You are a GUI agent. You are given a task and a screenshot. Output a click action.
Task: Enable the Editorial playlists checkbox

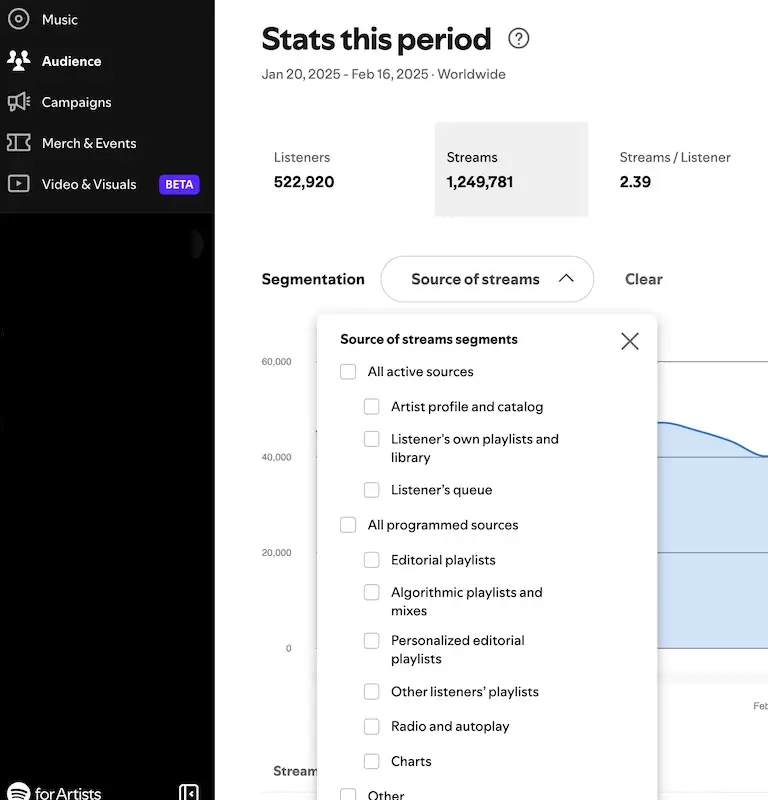pos(371,560)
